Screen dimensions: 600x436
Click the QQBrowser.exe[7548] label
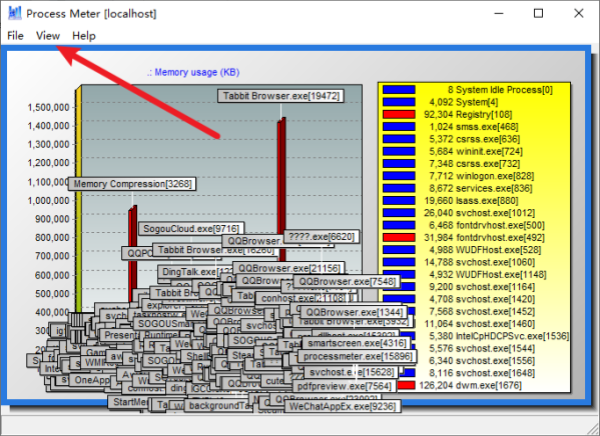(x=347, y=281)
